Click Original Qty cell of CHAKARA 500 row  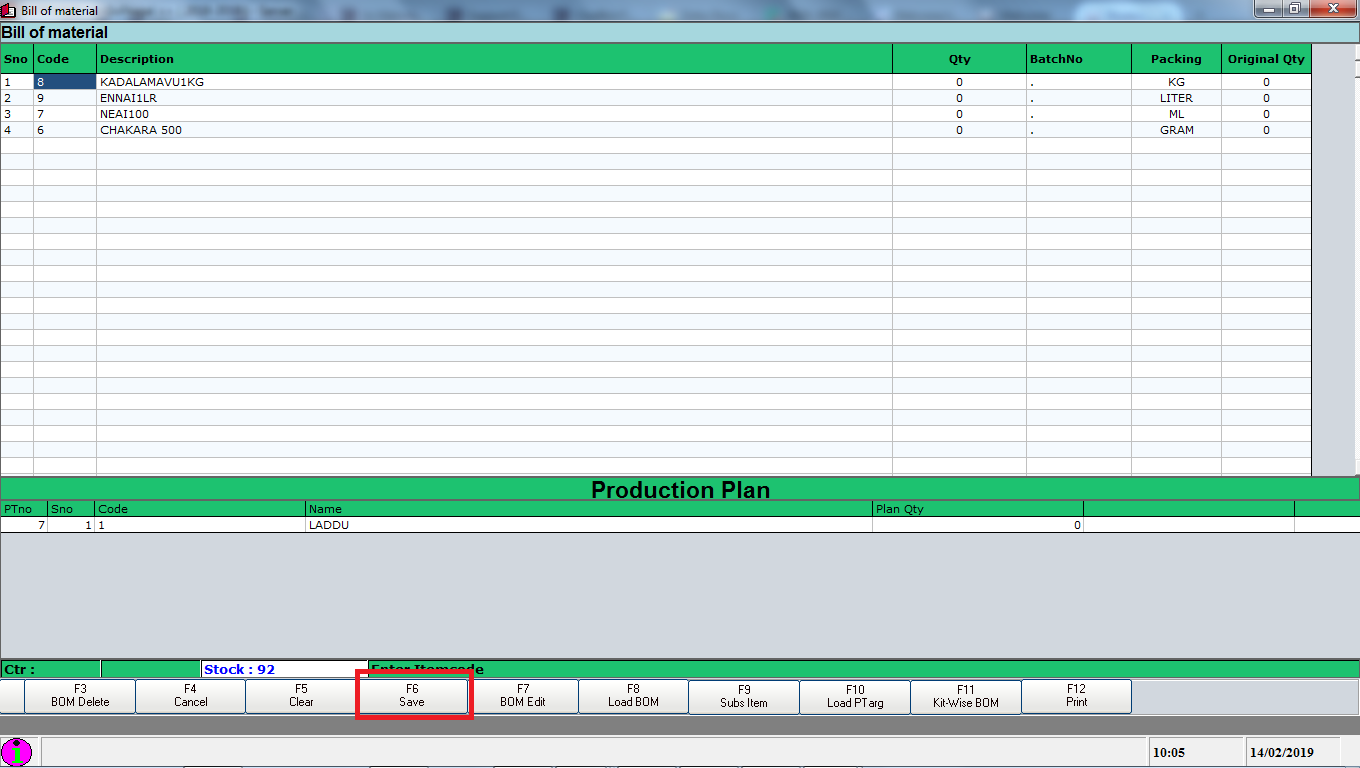(x=1266, y=130)
